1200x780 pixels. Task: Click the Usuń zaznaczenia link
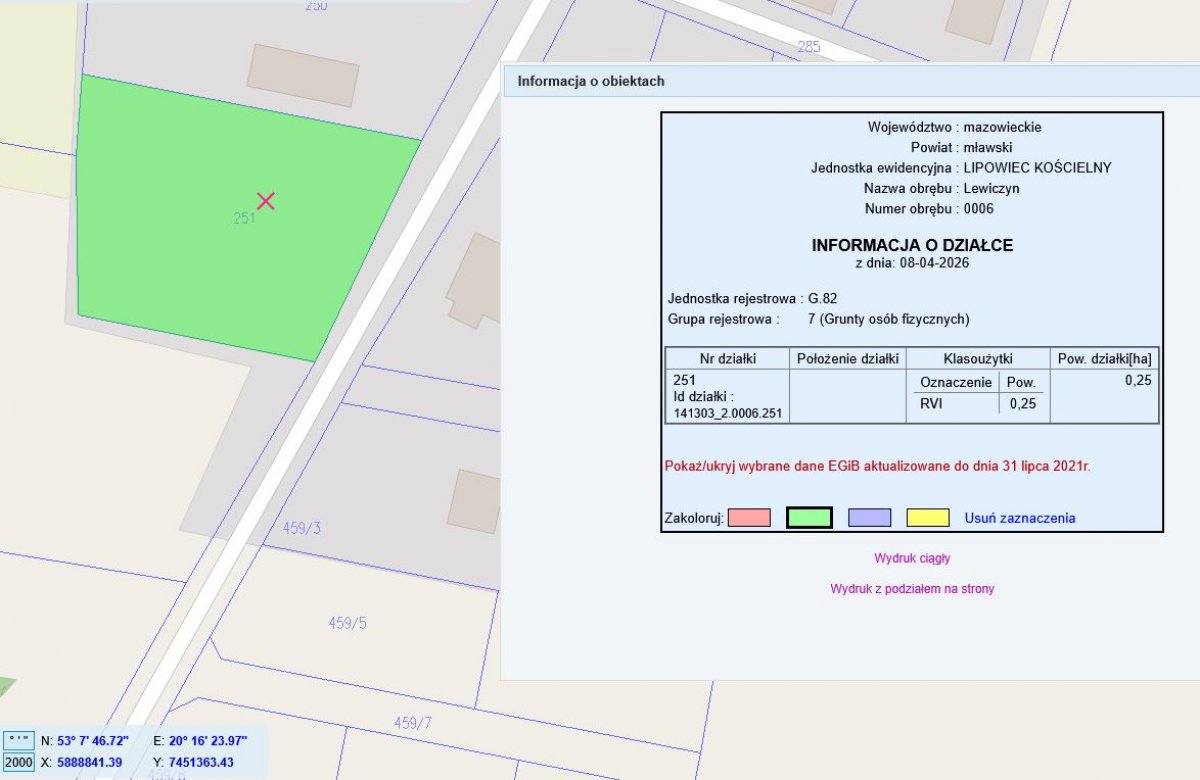[x=1019, y=518]
